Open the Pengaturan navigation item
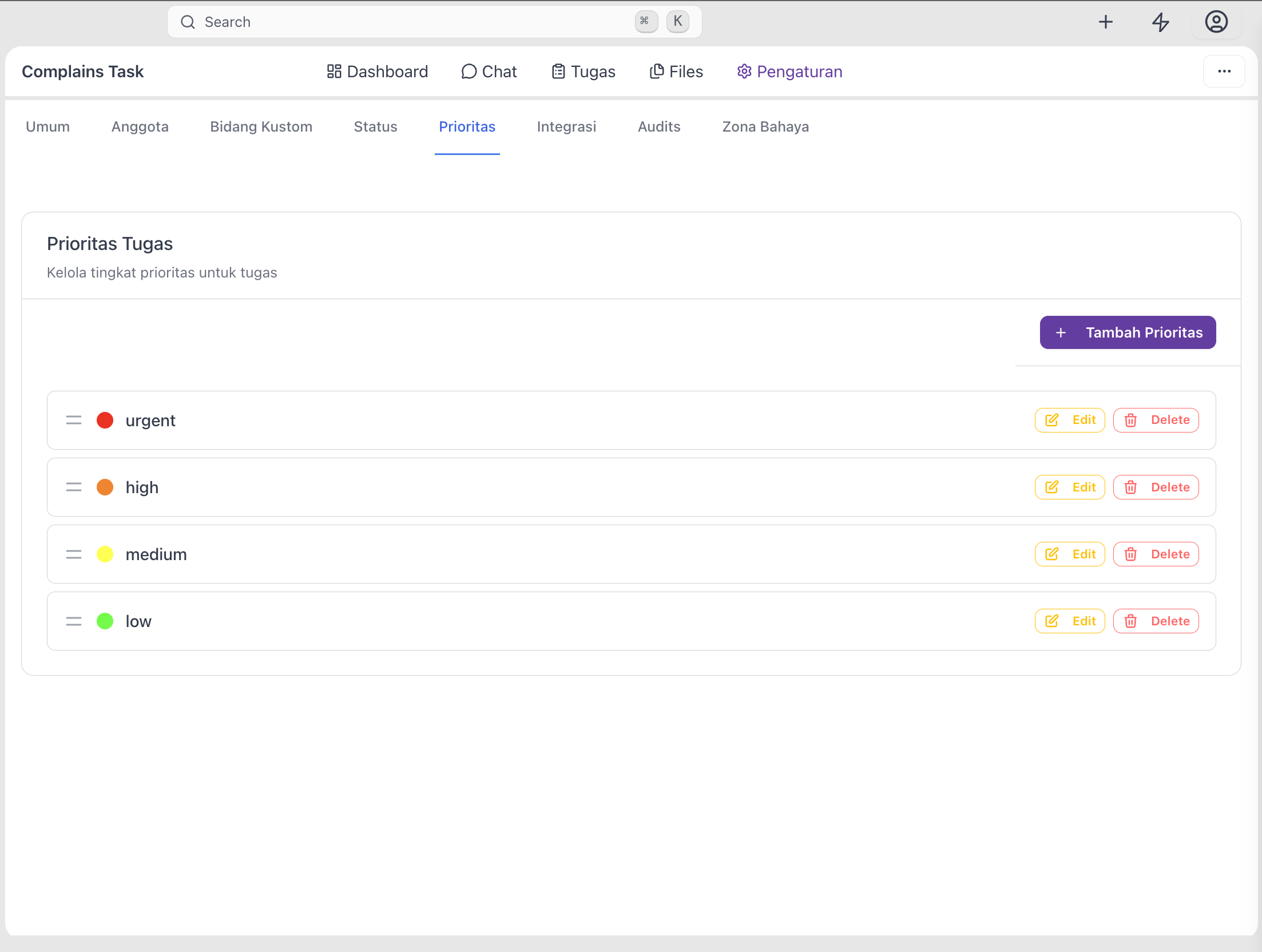 789,72
